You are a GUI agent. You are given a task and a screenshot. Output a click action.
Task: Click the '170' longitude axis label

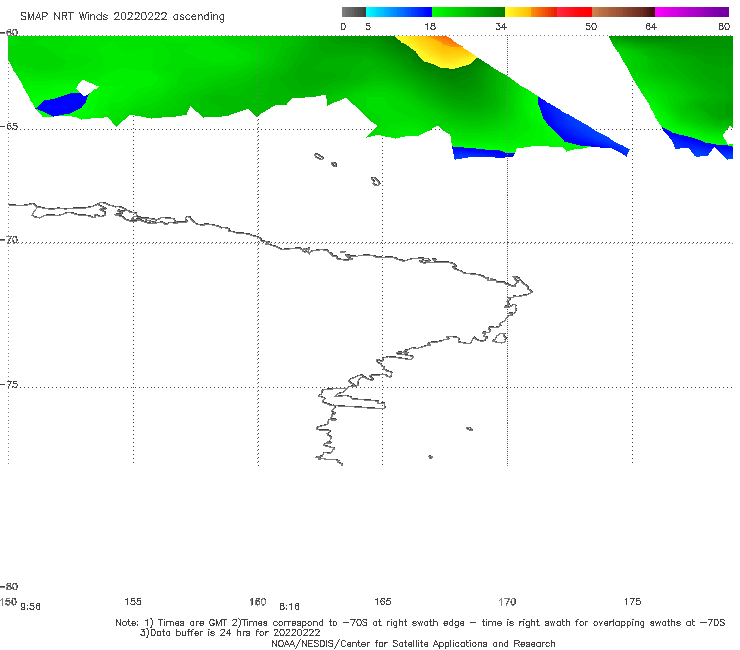click(x=507, y=602)
